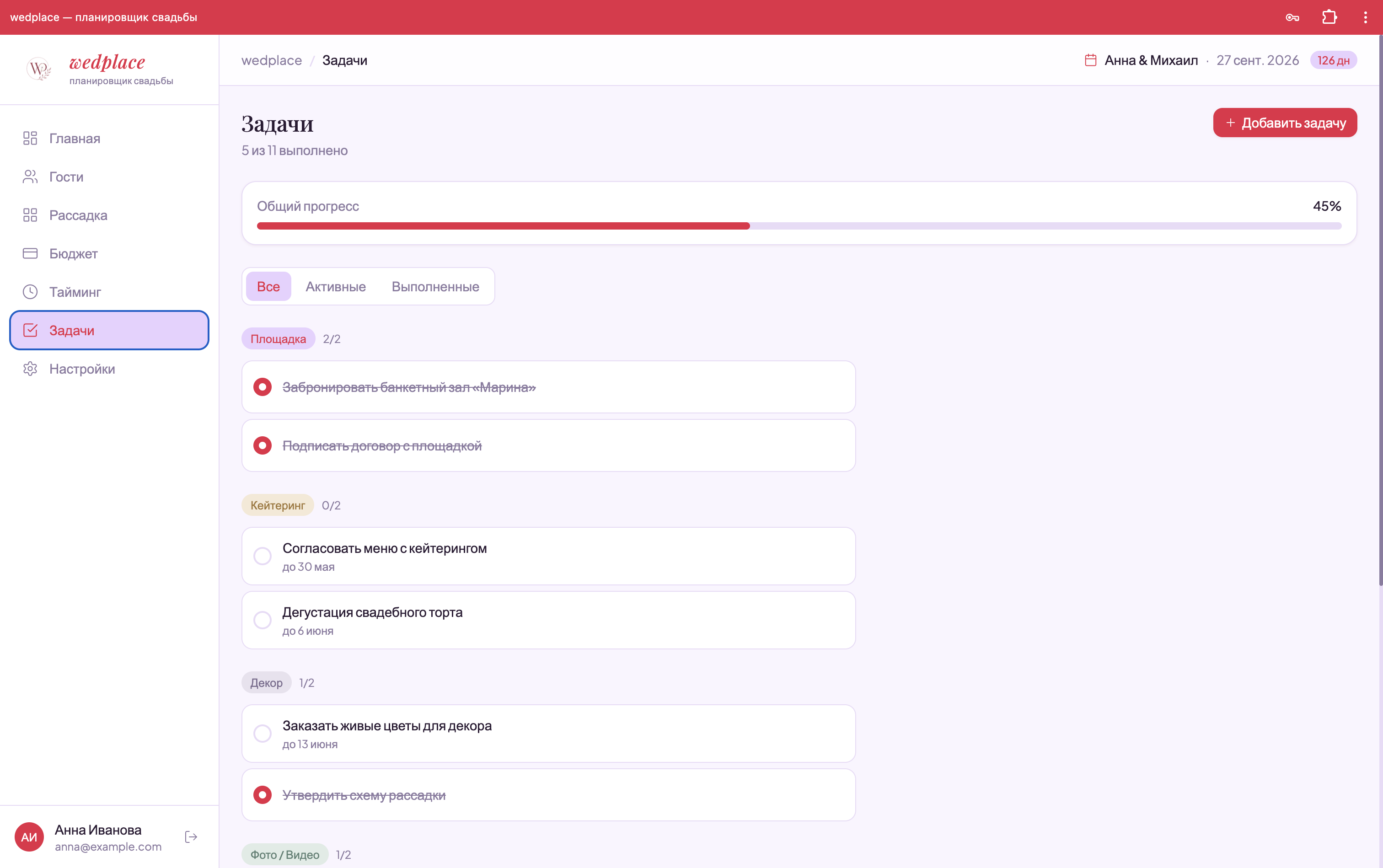The image size is (1383, 868).
Task: Click the wedplace logo emblem
Action: pyautogui.click(x=38, y=69)
